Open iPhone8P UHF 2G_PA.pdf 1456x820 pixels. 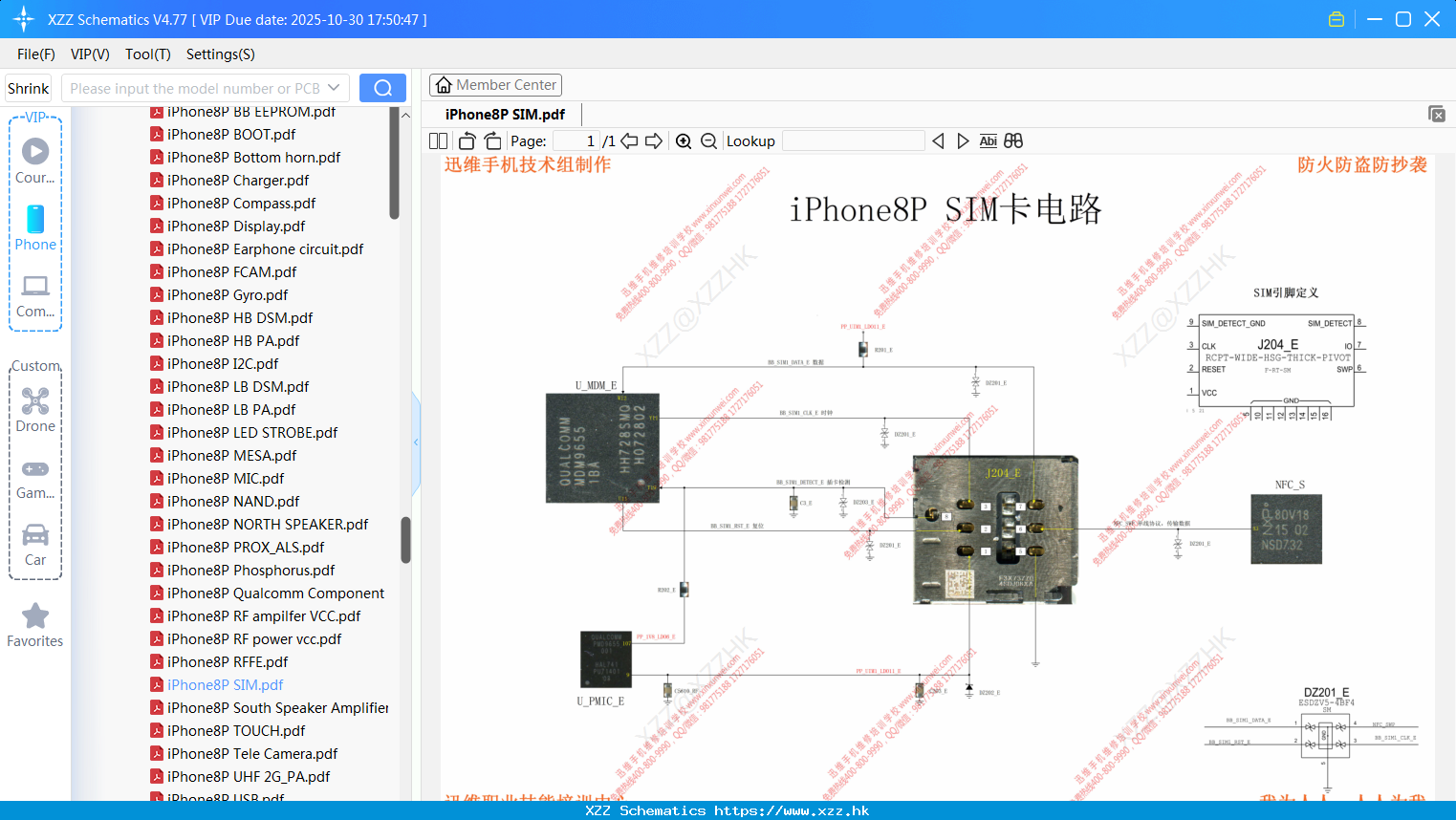(x=249, y=777)
